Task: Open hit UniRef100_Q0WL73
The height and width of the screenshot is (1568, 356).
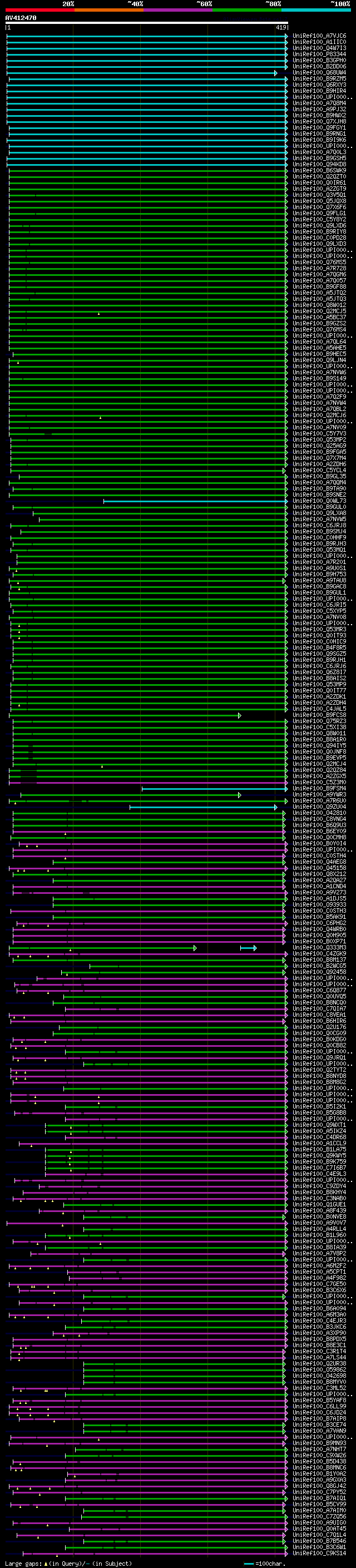Action: tap(319, 501)
